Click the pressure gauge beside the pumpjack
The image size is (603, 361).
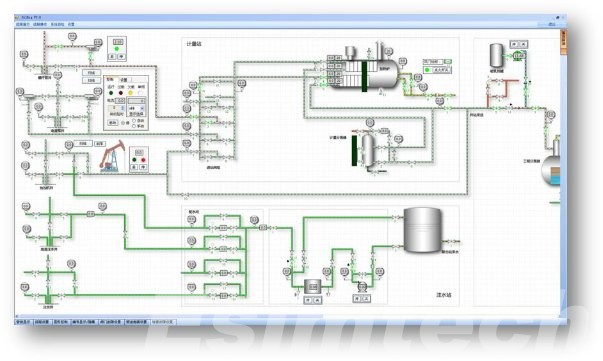pyautogui.click(x=69, y=145)
